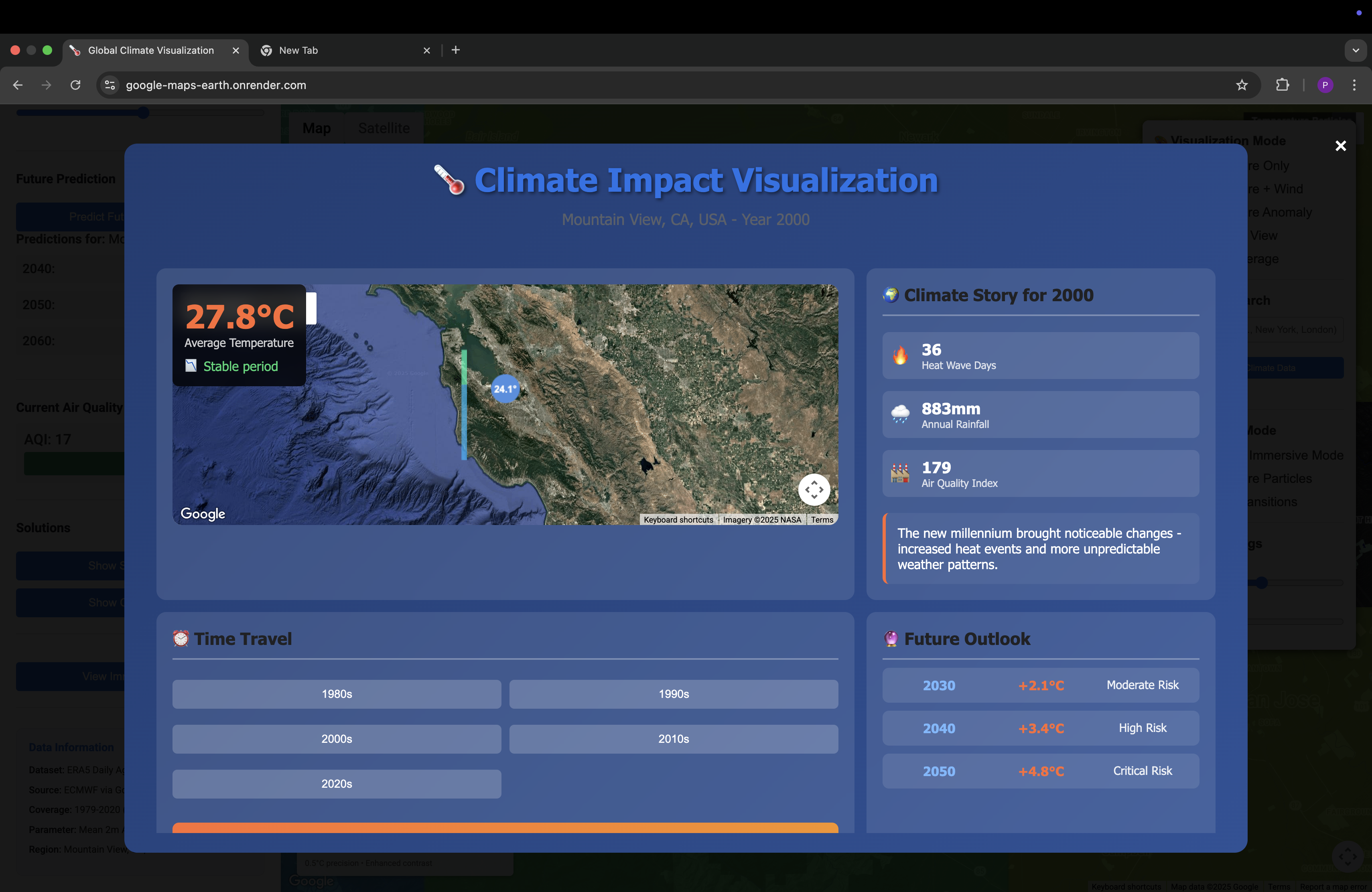Click the map pan control icon

pyautogui.click(x=814, y=490)
